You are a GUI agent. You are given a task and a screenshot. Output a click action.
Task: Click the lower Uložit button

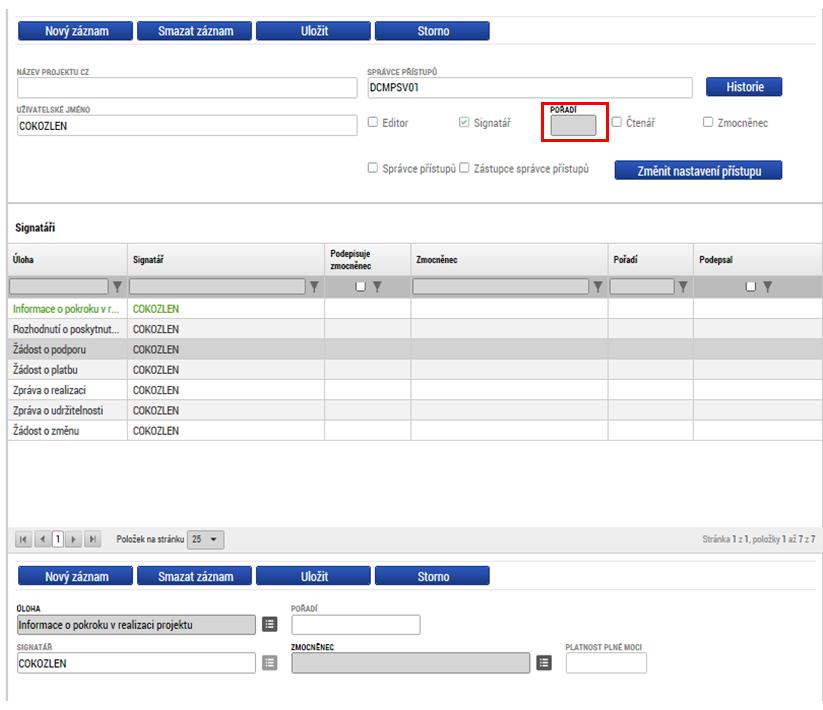click(313, 576)
